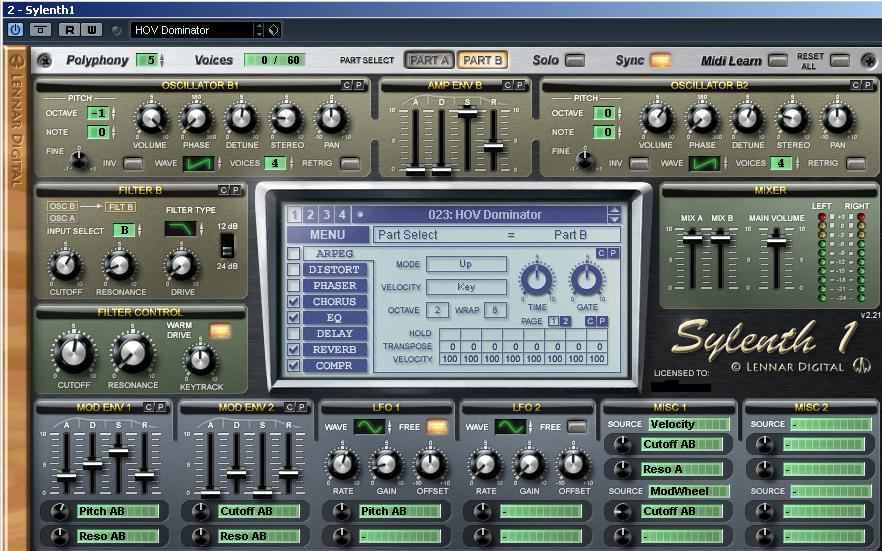The image size is (882, 551).
Task: Open the preset browser diamond icon
Action: (273, 30)
